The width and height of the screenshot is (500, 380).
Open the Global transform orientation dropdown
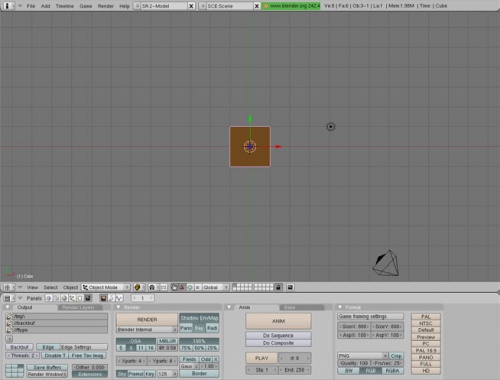(x=215, y=287)
